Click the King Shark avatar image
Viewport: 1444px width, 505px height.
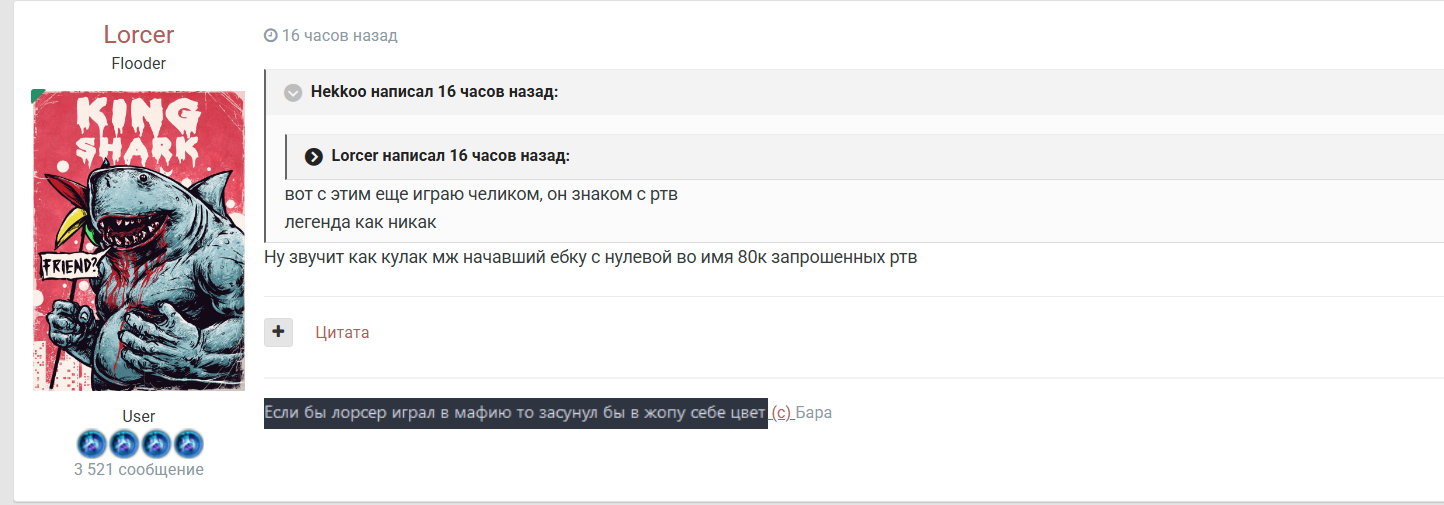pyautogui.click(x=139, y=240)
